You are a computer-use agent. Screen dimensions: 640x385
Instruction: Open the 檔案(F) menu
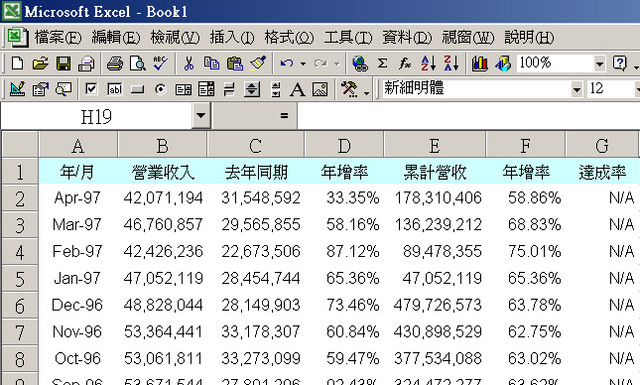pos(58,38)
